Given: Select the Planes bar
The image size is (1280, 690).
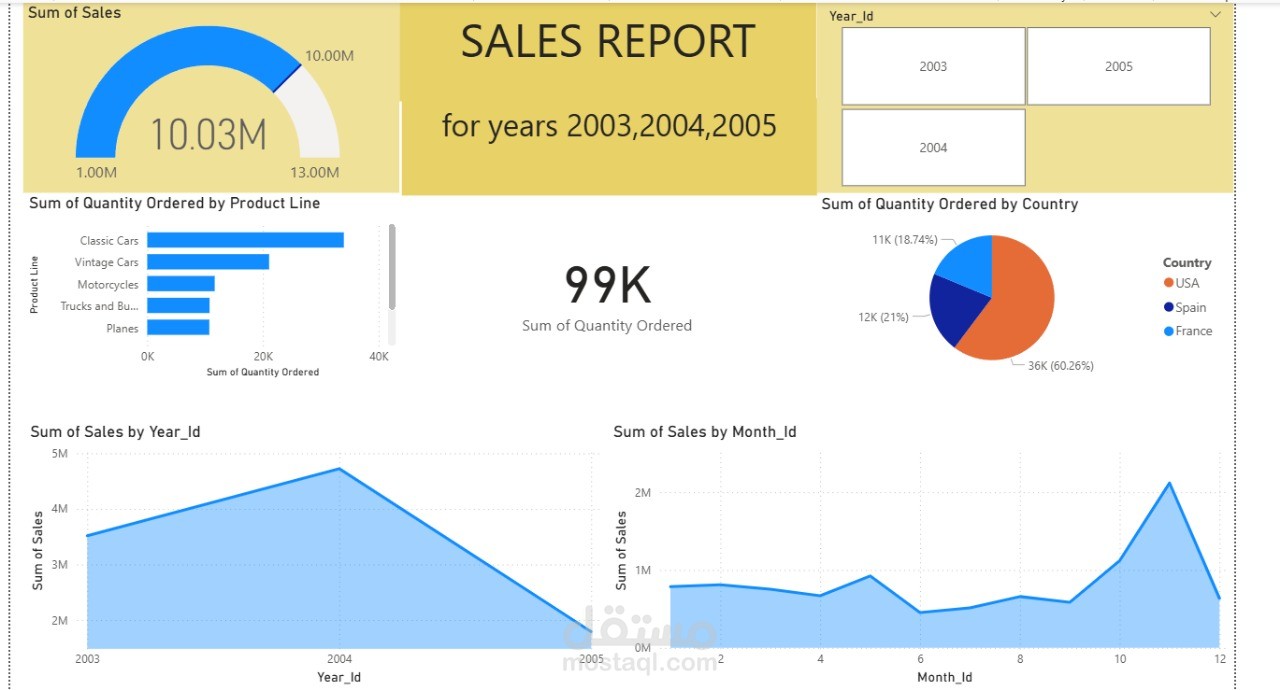Looking at the screenshot, I should coord(178,328).
